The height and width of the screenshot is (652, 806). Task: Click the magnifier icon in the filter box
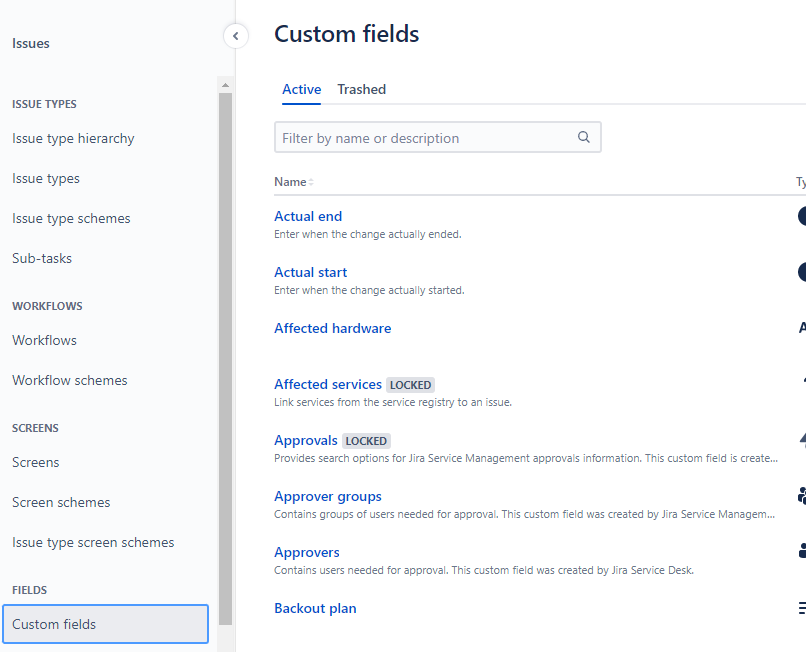point(584,138)
